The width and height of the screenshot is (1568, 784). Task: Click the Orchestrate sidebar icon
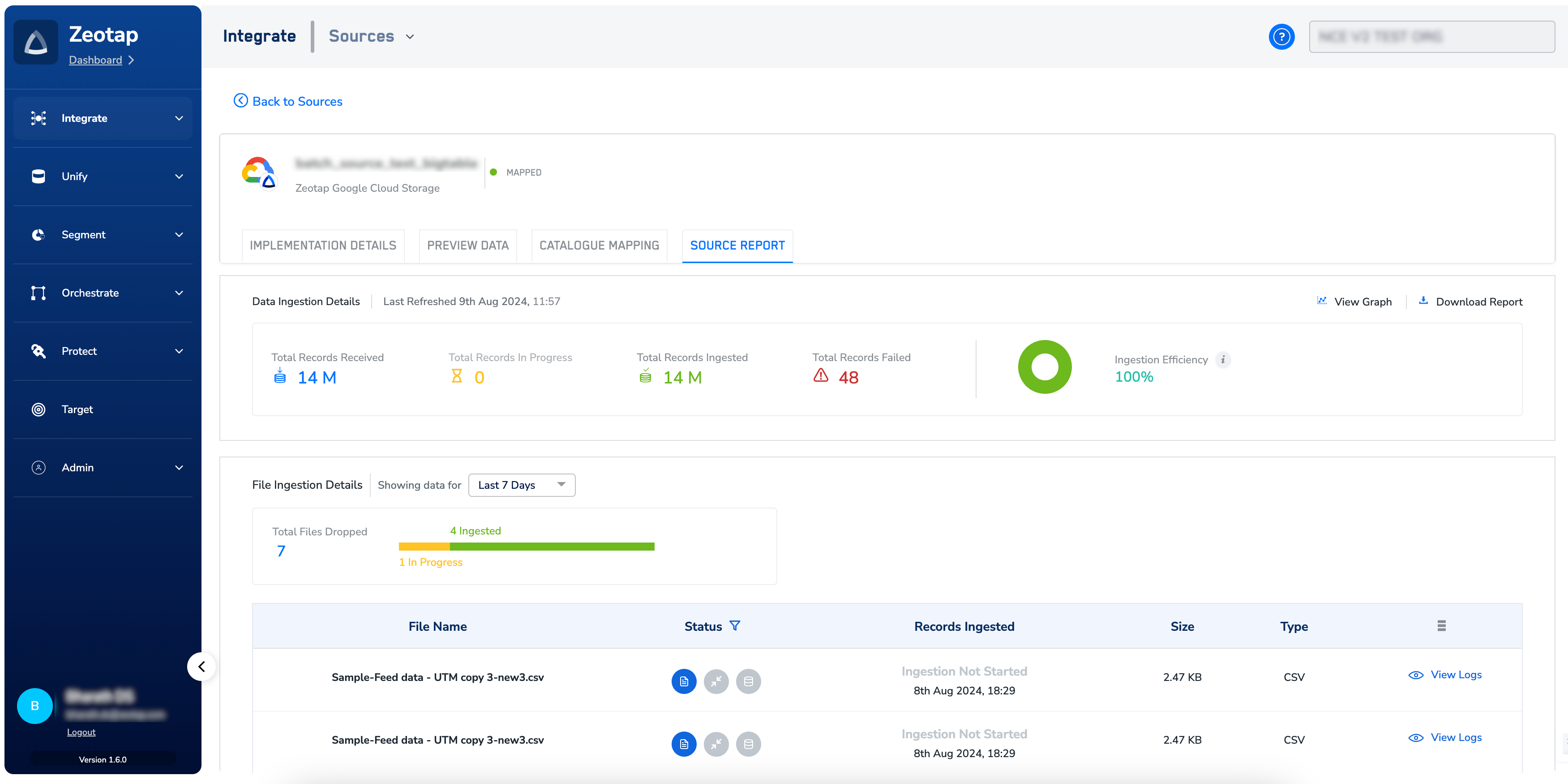tap(39, 293)
